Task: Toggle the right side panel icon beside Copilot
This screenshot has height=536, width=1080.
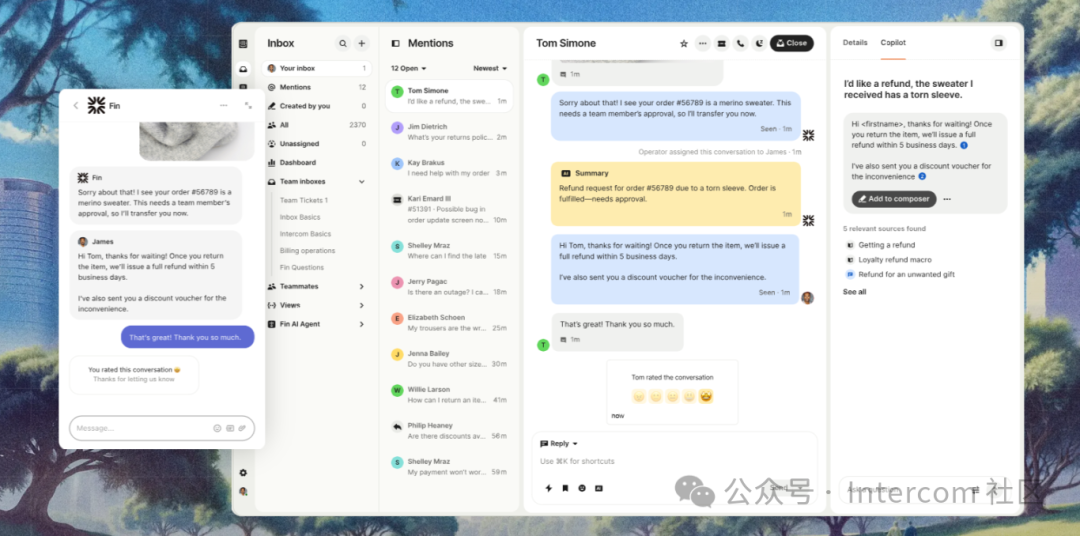Action: click(998, 43)
